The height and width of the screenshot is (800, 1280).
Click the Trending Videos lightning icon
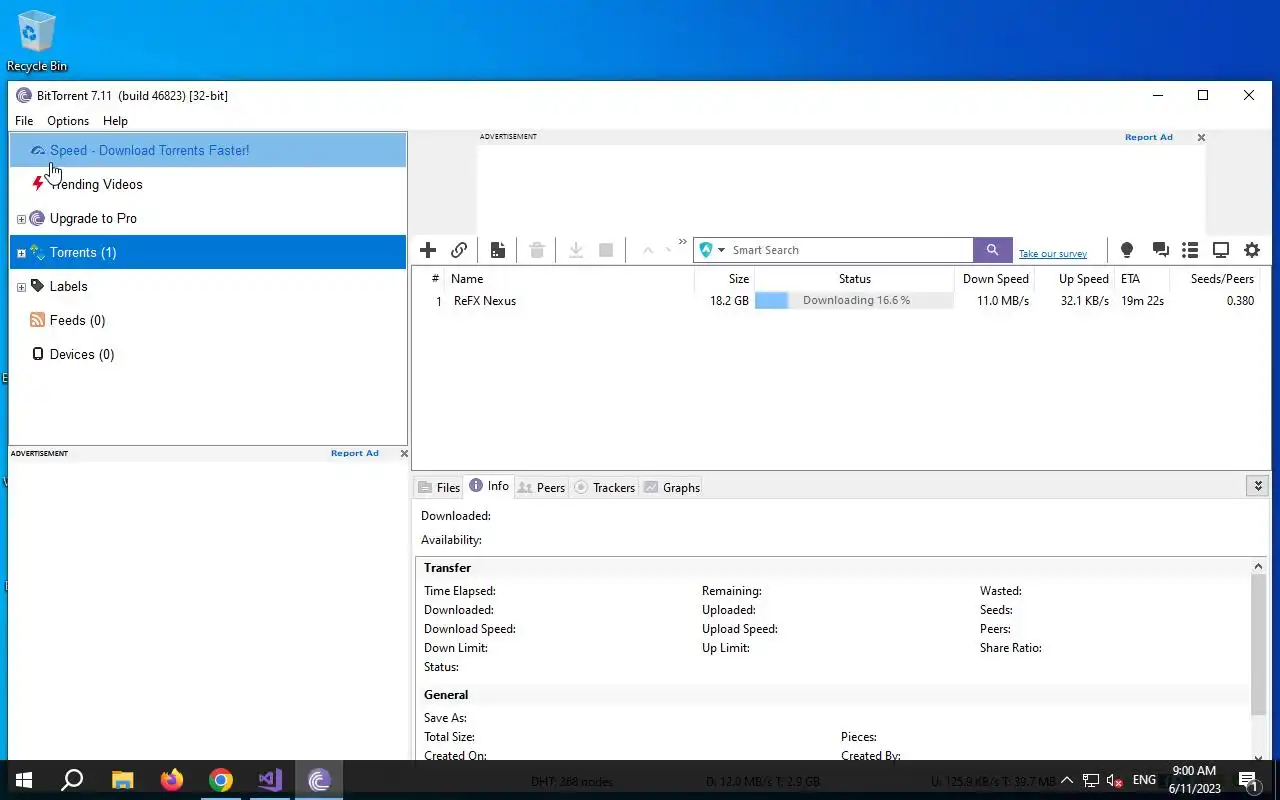[38, 183]
